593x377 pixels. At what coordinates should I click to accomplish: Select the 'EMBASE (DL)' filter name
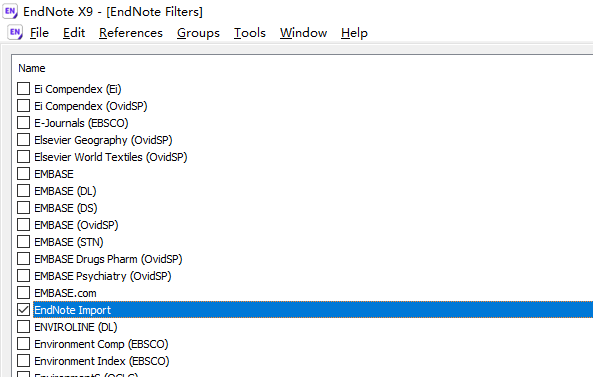point(65,191)
